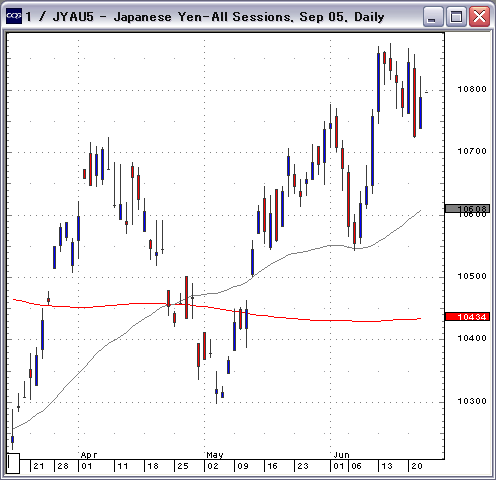Minimize the Japanese Yen chart window
Screen dimensions: 496x480
click(433, 16)
